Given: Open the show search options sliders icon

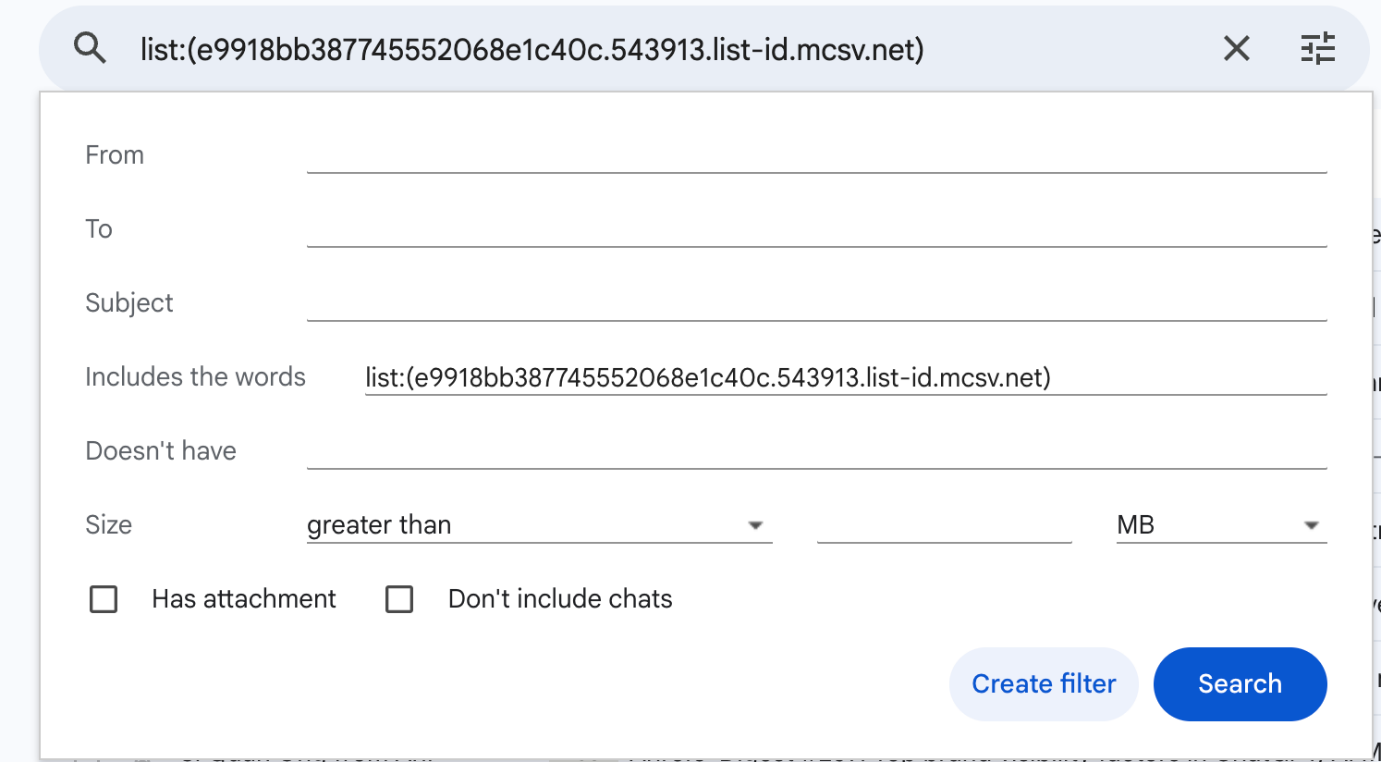Looking at the screenshot, I should (1317, 47).
